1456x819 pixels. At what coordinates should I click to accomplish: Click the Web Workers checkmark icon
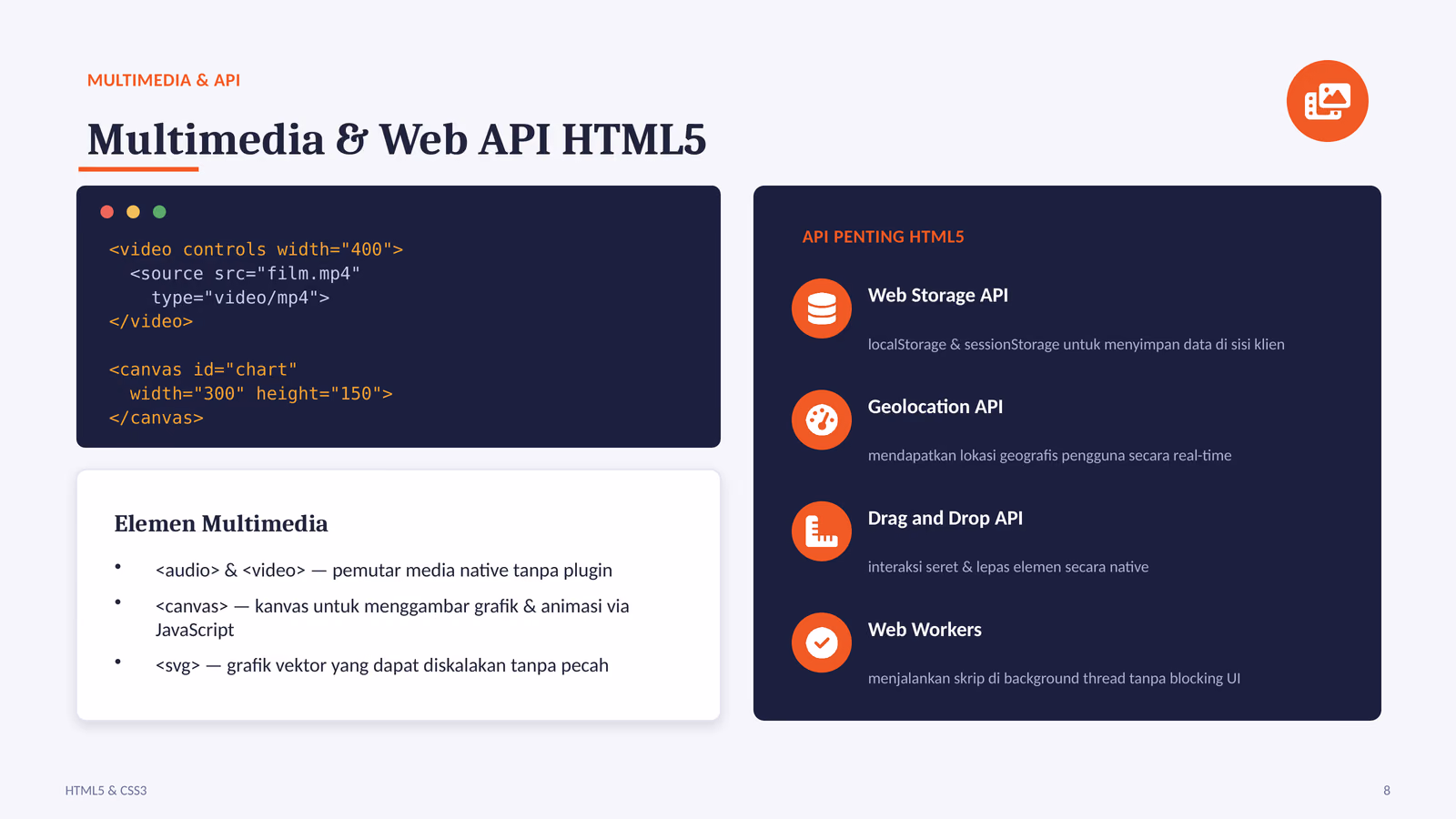point(822,642)
